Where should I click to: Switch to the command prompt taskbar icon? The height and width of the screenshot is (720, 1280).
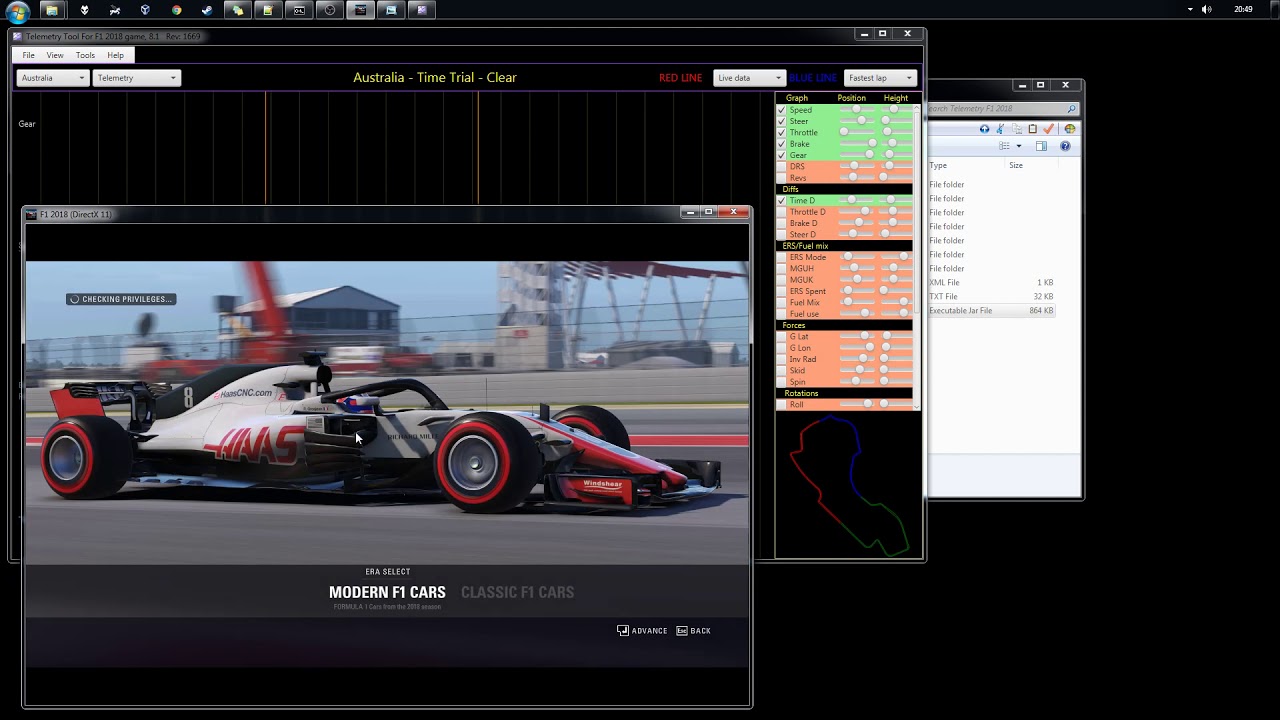pyautogui.click(x=299, y=10)
